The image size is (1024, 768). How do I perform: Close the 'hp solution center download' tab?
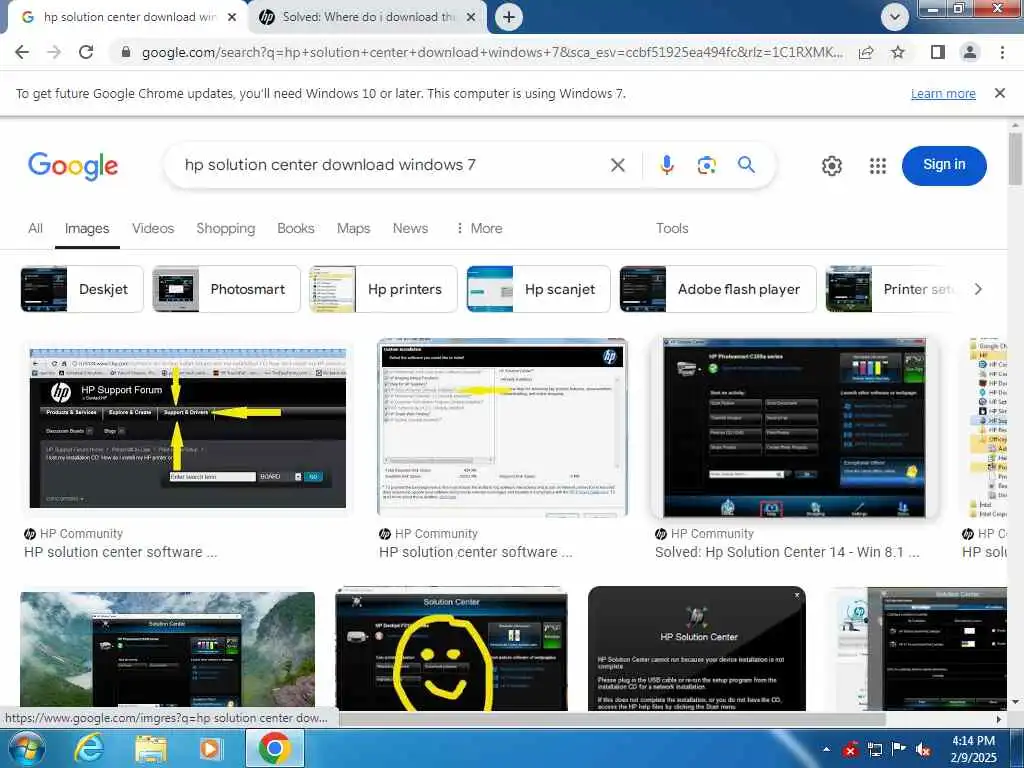(x=232, y=17)
